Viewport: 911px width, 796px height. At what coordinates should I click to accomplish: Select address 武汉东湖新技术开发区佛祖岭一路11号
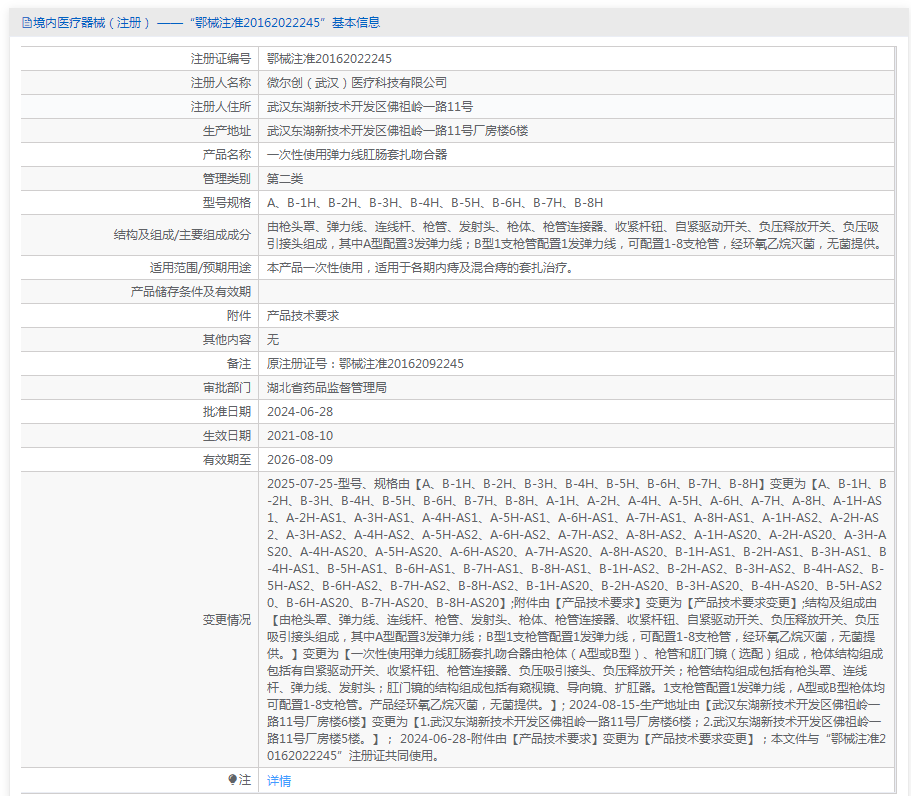click(370, 107)
